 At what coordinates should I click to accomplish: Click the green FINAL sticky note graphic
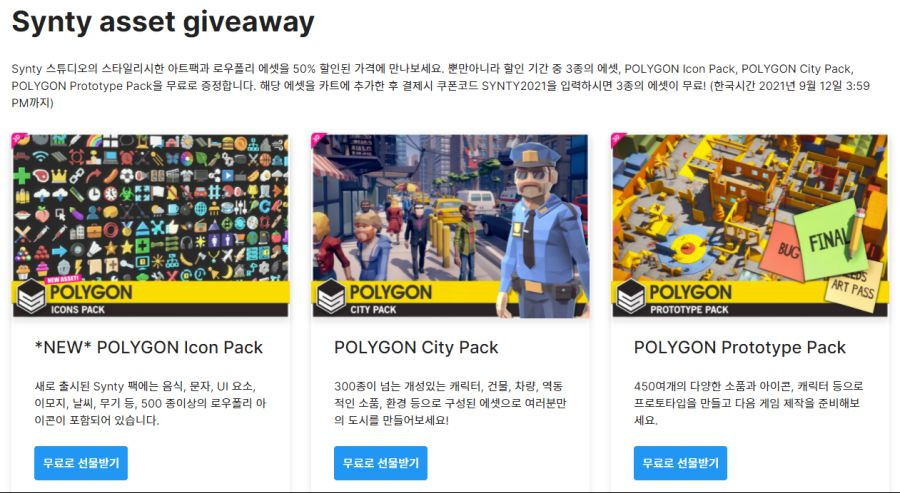[x=829, y=238]
